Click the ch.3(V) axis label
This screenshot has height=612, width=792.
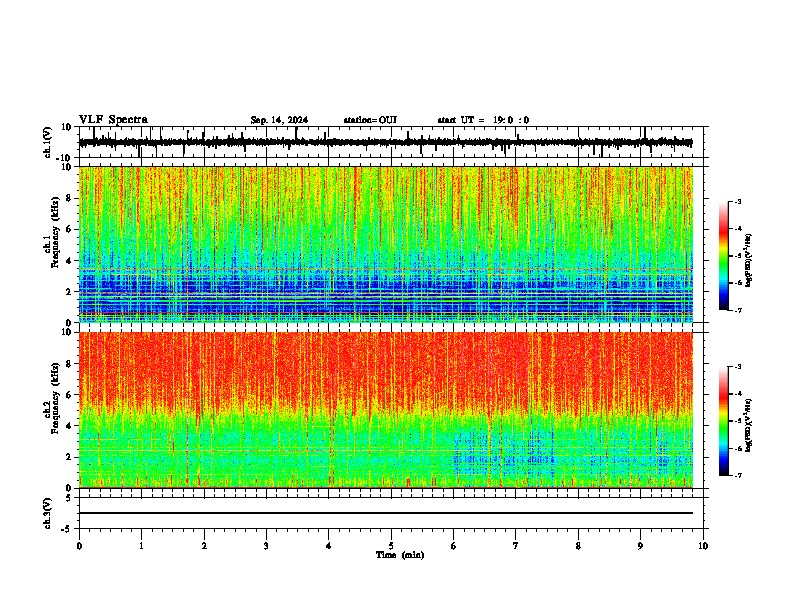click(x=48, y=514)
